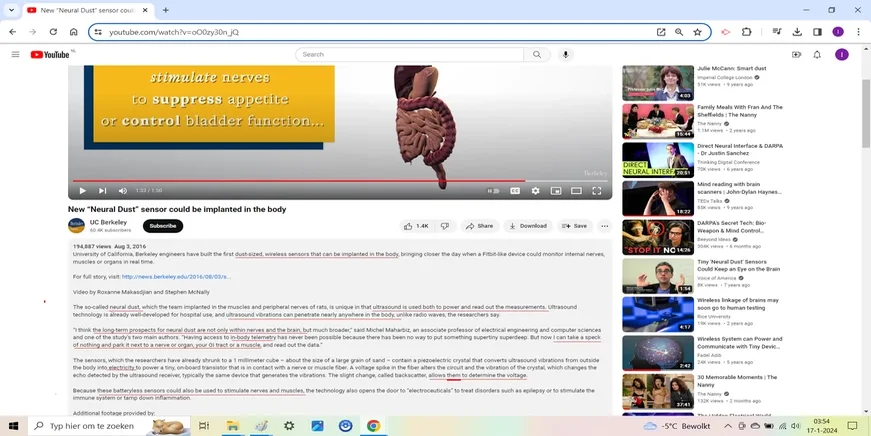Open Chrome profile avatar

[838, 32]
